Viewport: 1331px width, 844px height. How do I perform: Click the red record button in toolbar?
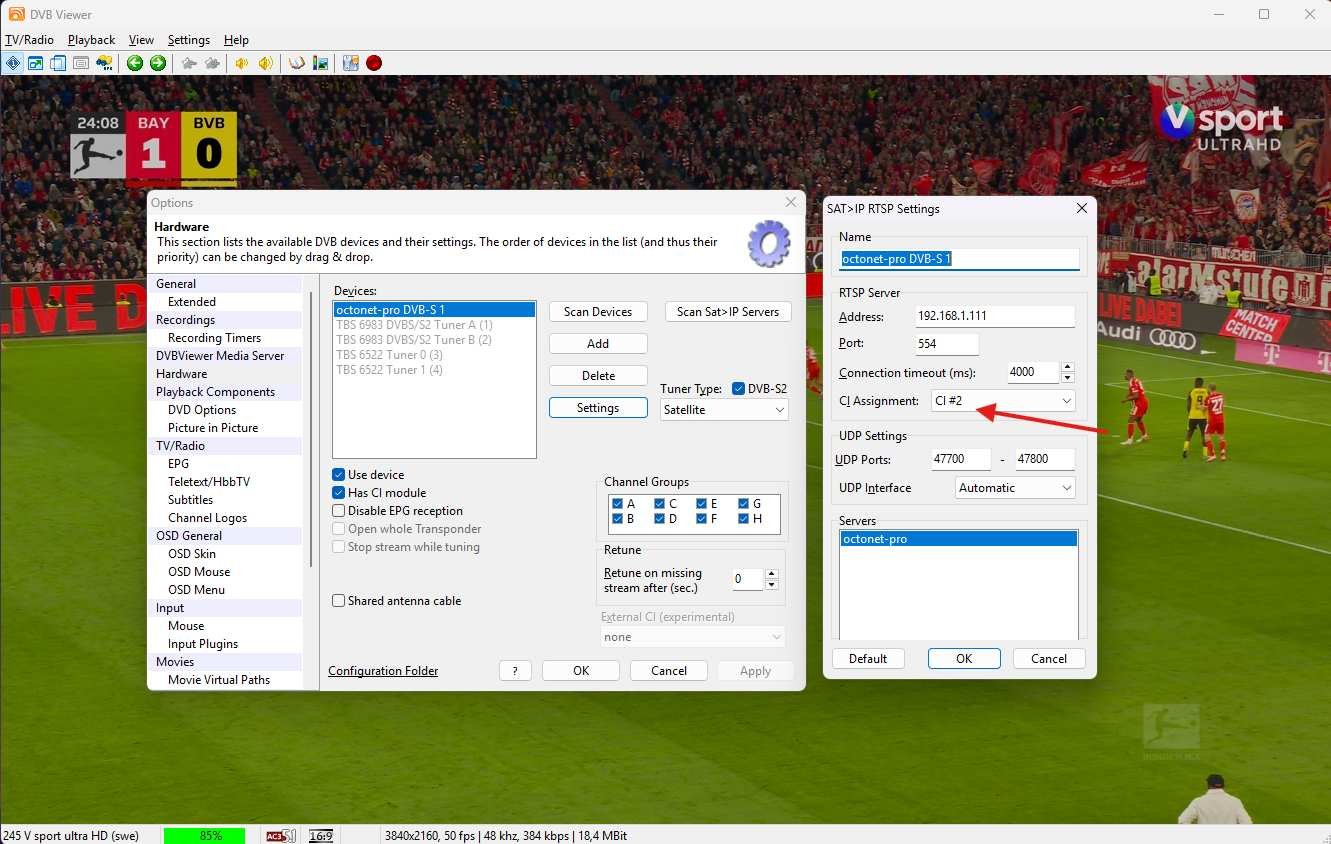(x=374, y=63)
